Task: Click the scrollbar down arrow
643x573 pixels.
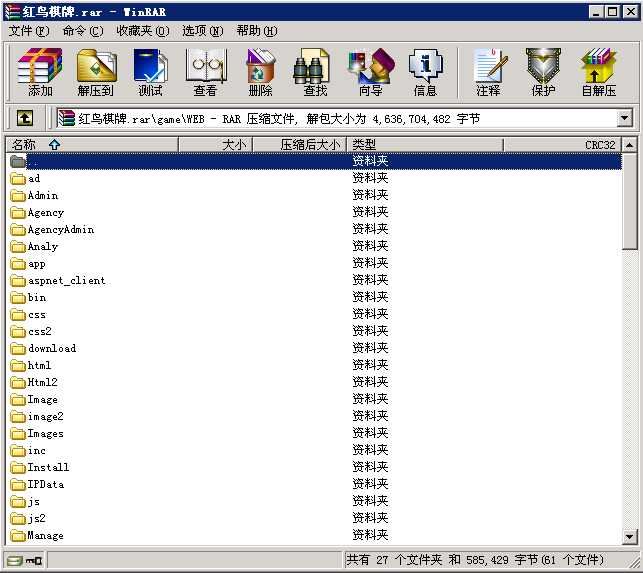Action: point(629,536)
